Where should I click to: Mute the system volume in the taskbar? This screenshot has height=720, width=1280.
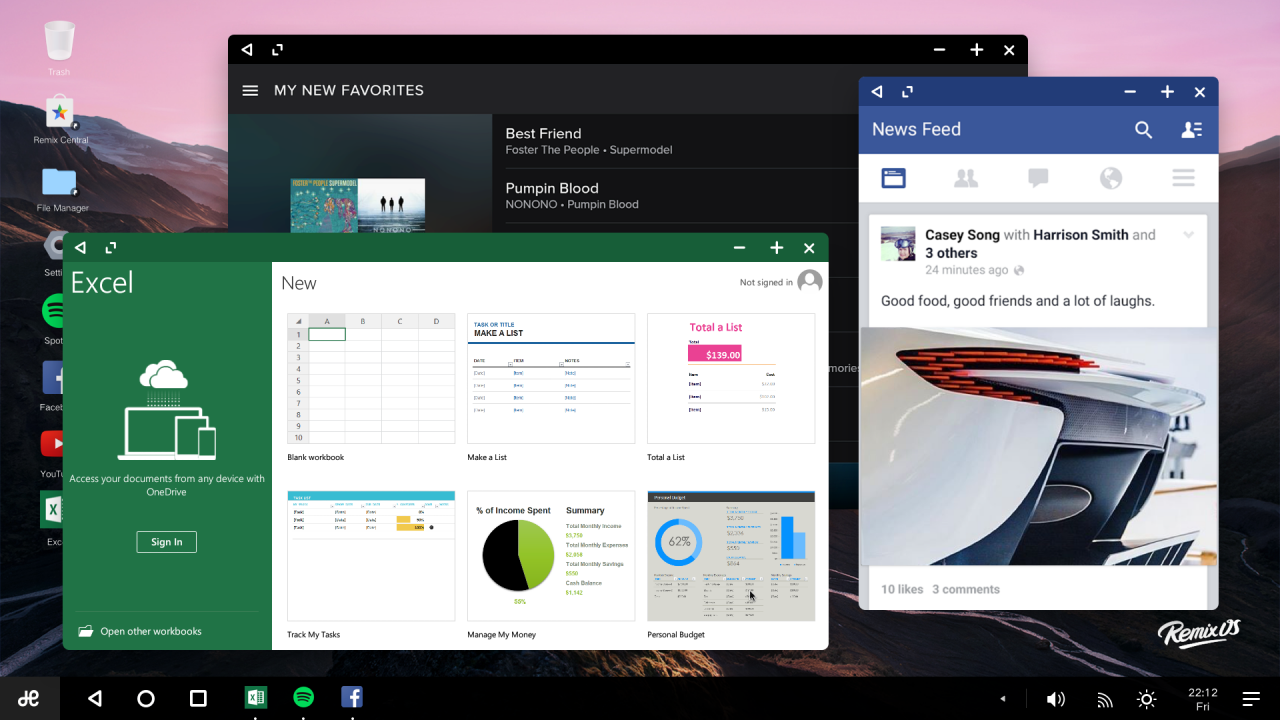pyautogui.click(x=1055, y=698)
